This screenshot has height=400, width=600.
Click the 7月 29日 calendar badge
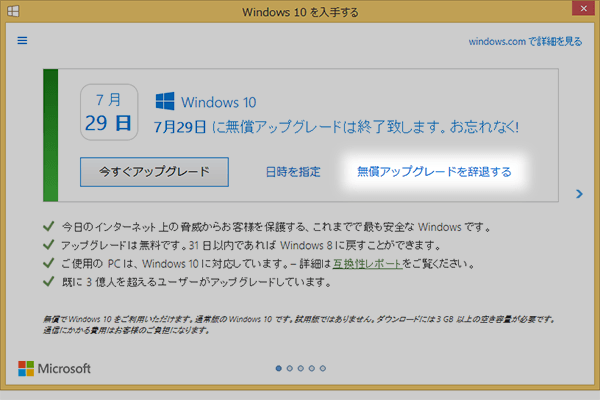pos(109,112)
